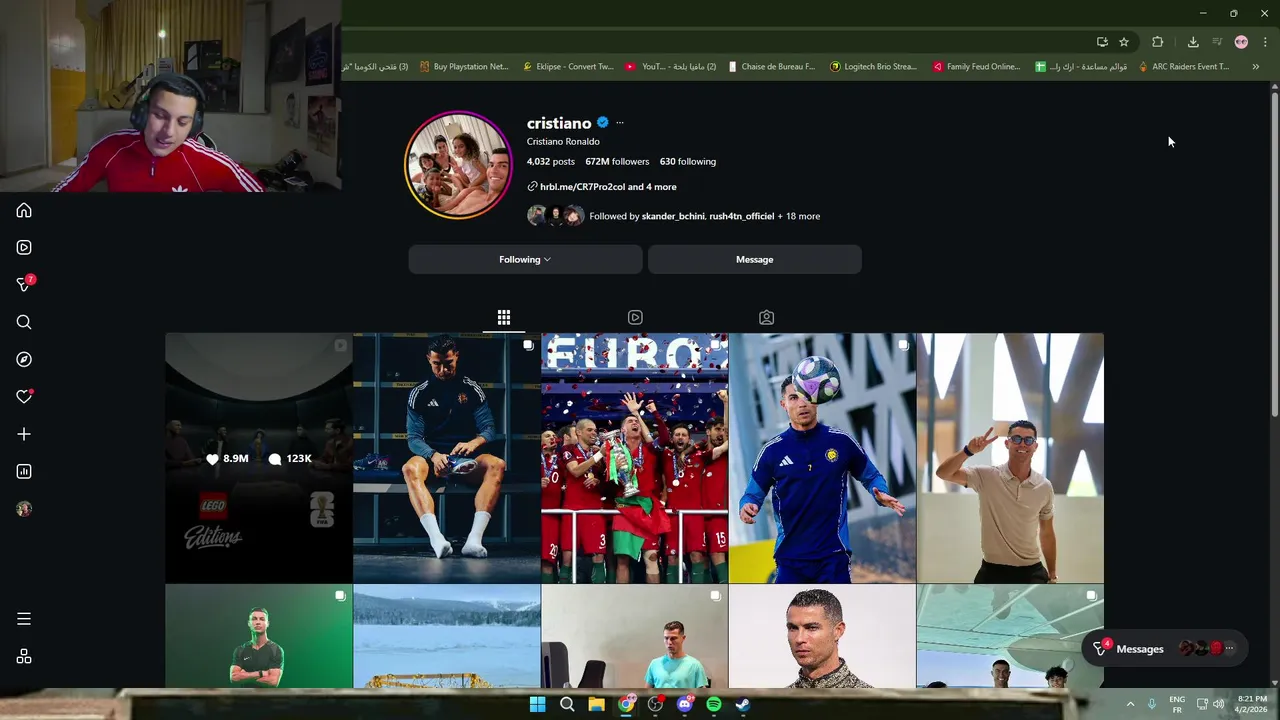Switch to the Tagged photos tab
This screenshot has width=1280, height=720.
(766, 317)
